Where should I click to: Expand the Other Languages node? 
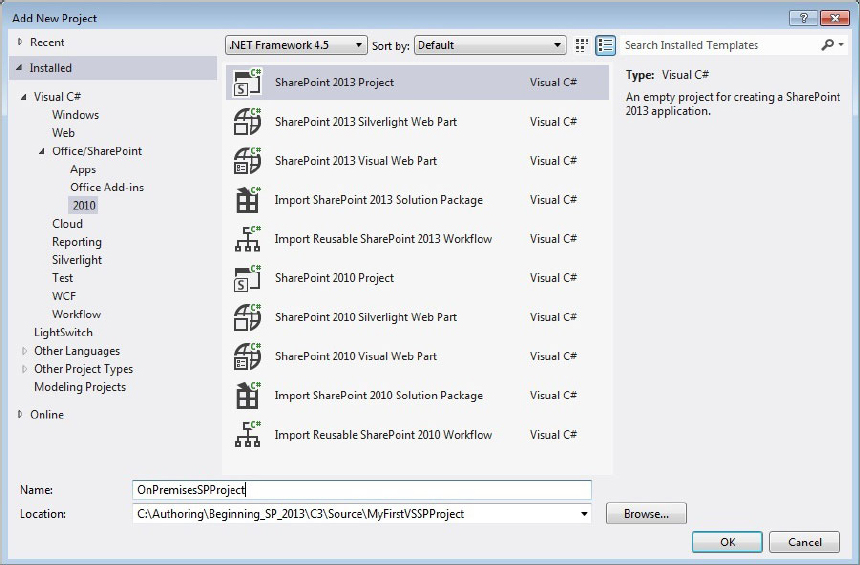24,351
